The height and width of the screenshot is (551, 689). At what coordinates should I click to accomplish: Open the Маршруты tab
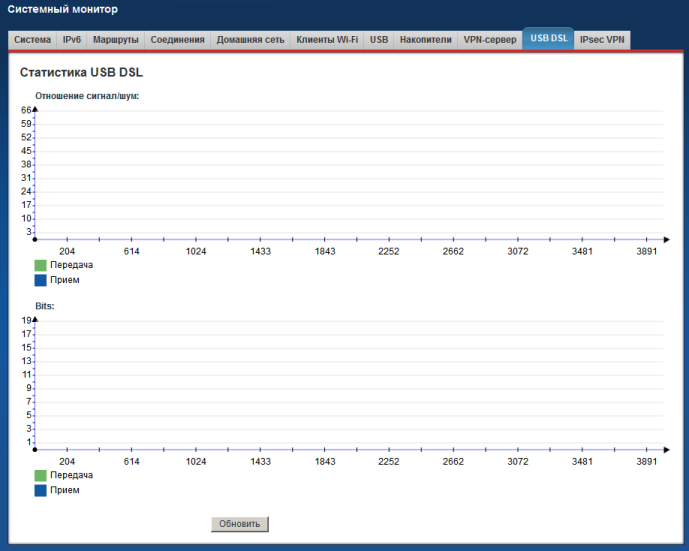tap(115, 40)
